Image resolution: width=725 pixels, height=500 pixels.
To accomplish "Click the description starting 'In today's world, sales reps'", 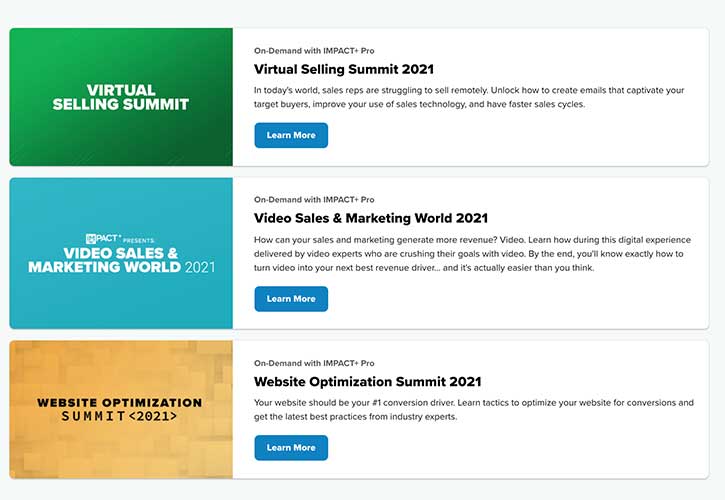I will coord(469,97).
